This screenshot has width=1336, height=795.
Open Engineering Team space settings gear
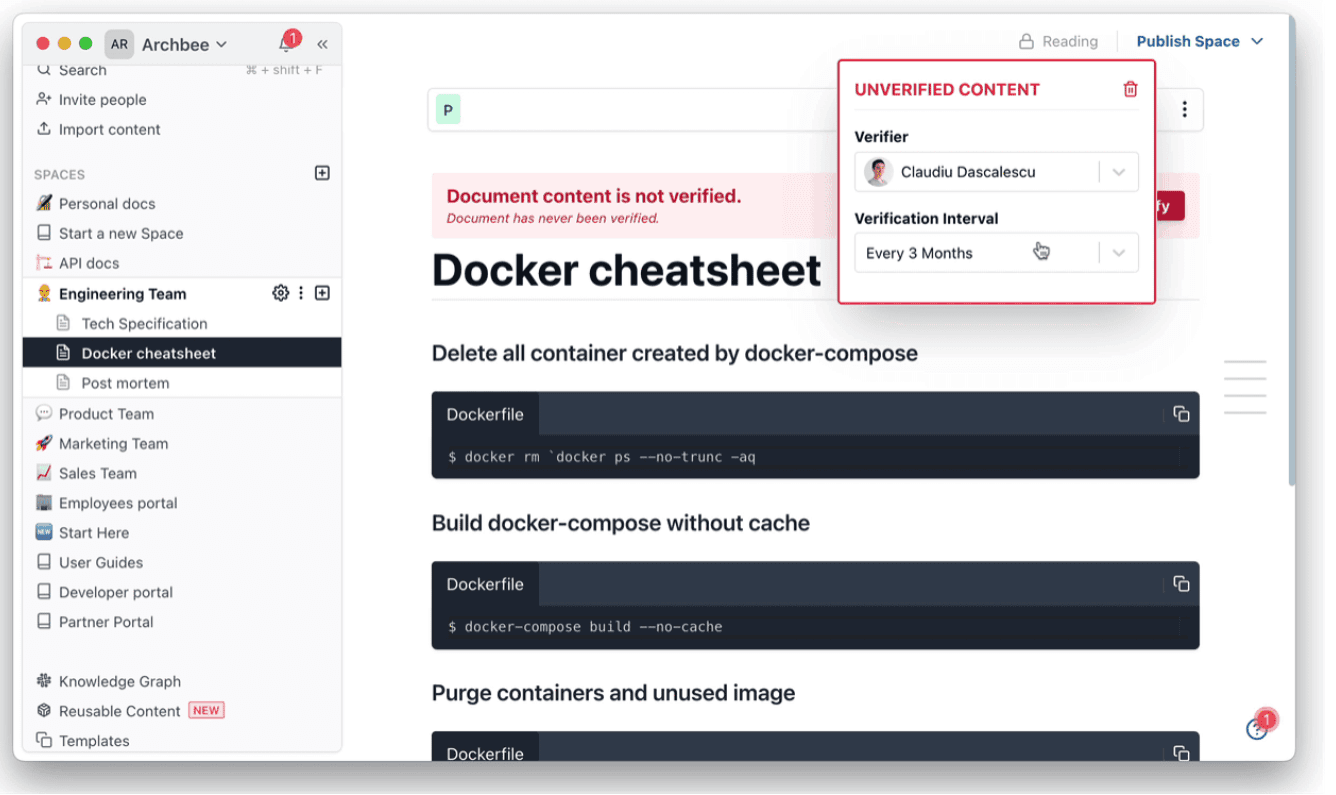pos(281,292)
